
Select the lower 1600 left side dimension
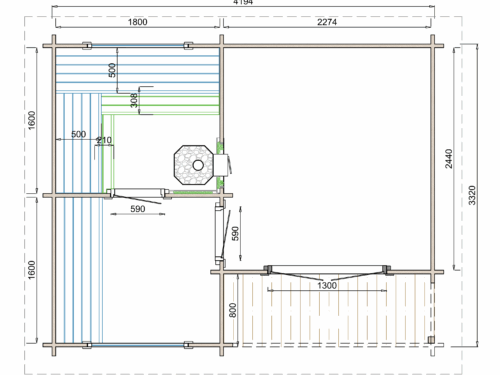point(31,270)
